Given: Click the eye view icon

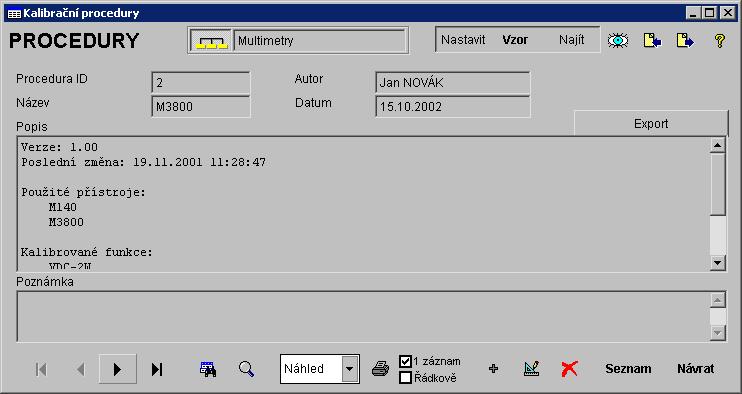Looking at the screenshot, I should (x=618, y=41).
